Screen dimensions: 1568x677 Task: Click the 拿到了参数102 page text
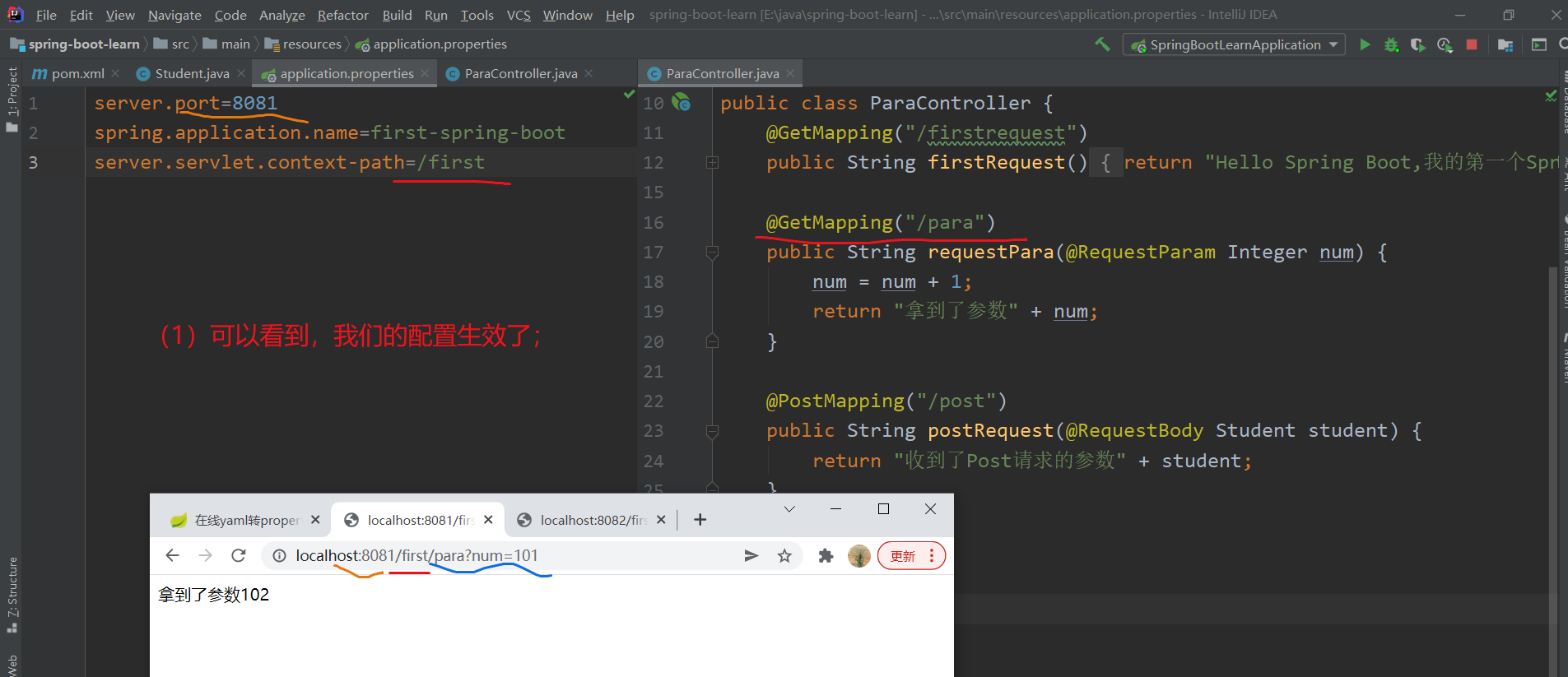214,595
